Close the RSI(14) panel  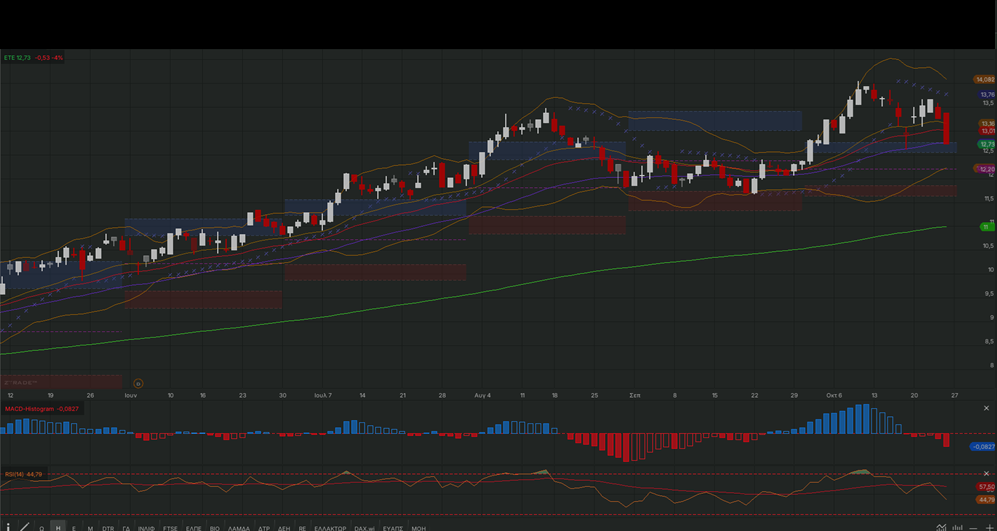pyautogui.click(x=987, y=474)
